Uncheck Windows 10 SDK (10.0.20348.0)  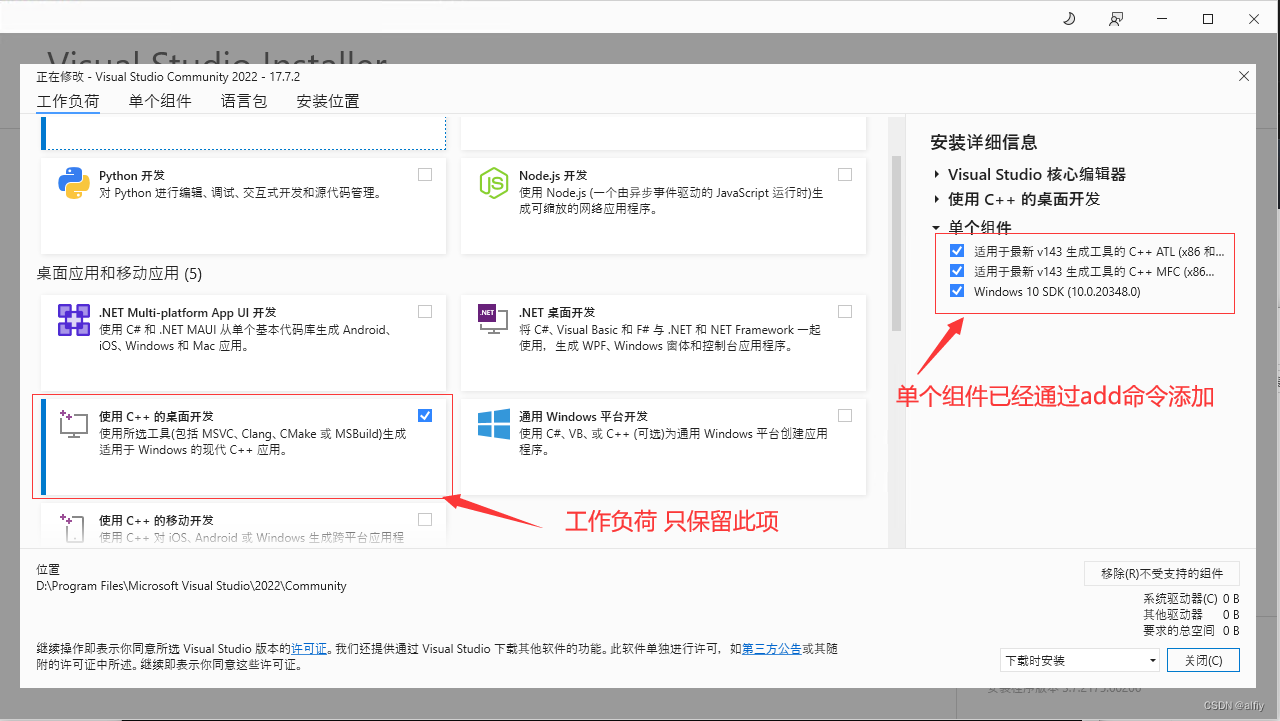click(957, 291)
